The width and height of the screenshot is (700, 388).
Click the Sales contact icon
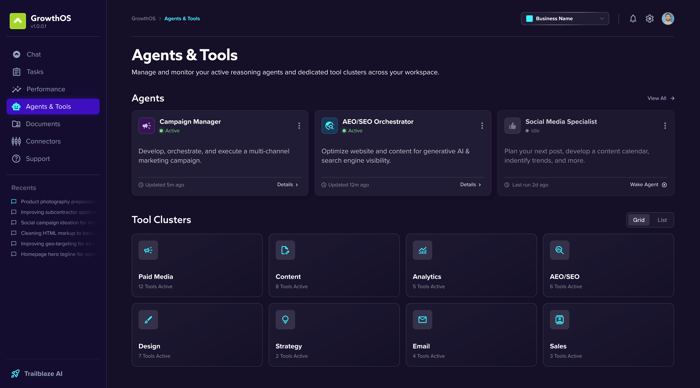[x=559, y=320]
